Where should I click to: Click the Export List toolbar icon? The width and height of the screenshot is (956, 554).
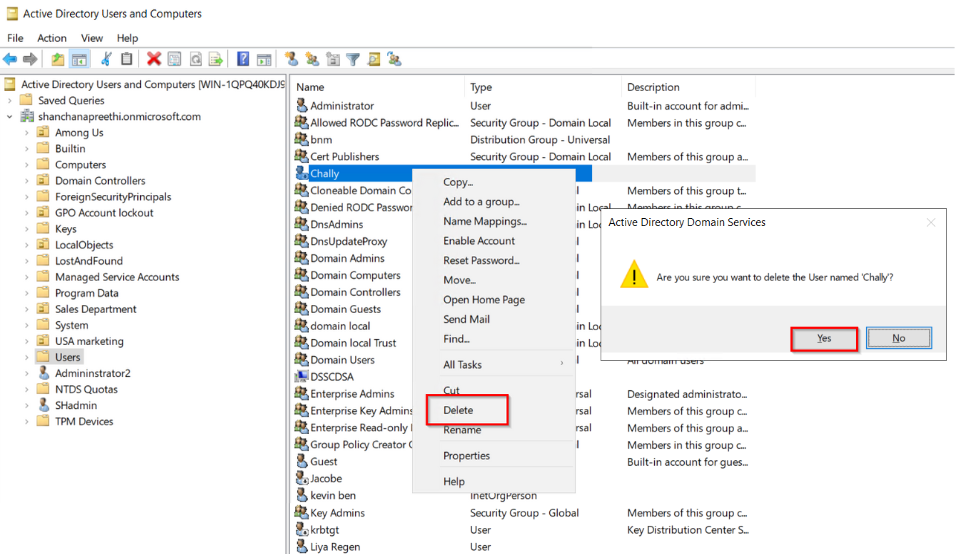click(215, 59)
